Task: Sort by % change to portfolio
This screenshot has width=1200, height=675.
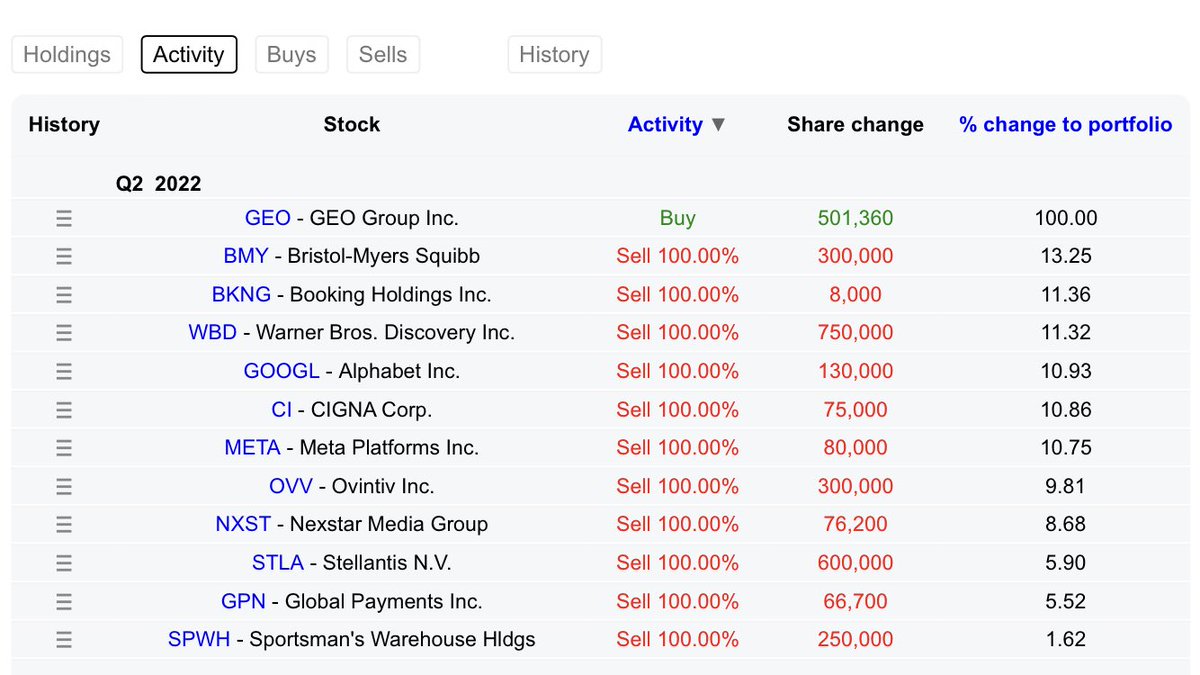Action: coord(1065,125)
